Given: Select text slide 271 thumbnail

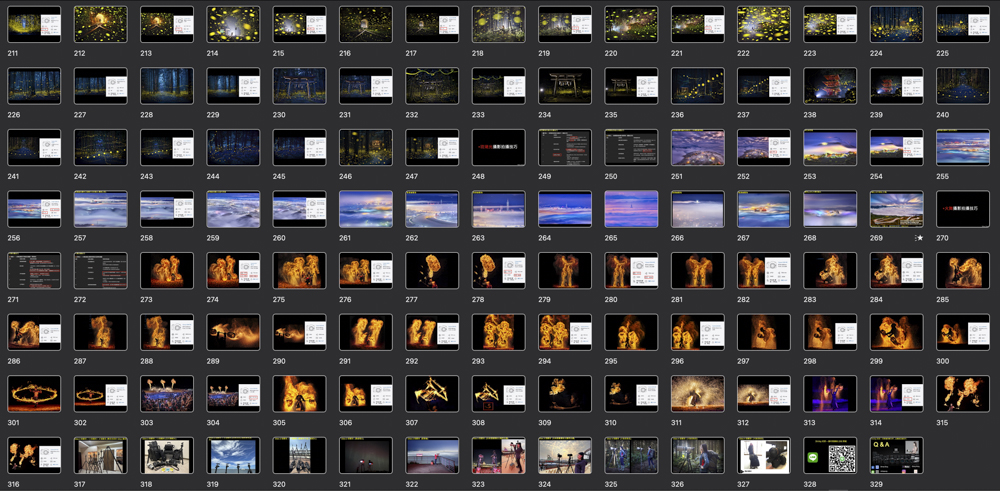Looking at the screenshot, I should pos(34,271).
